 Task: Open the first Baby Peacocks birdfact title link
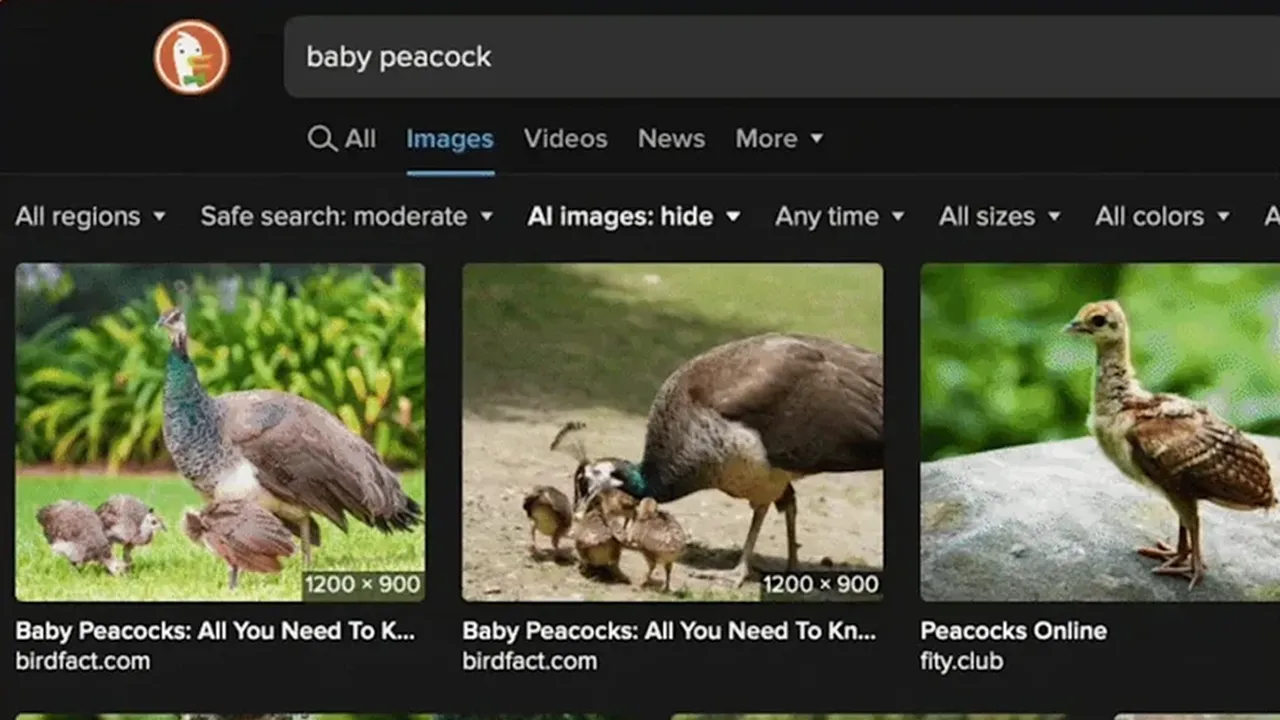215,631
